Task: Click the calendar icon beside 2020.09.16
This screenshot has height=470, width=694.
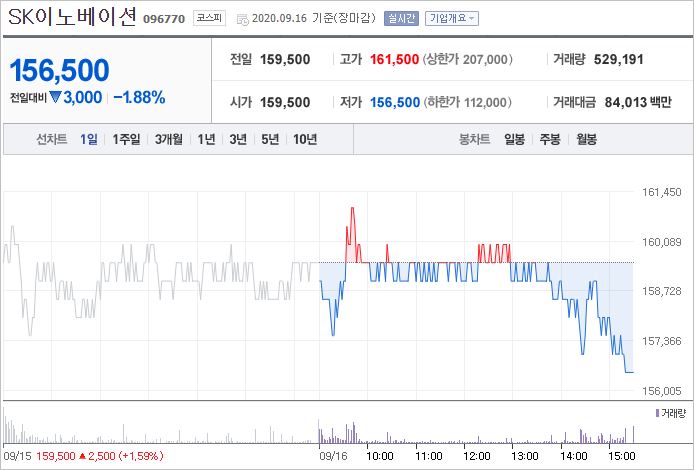Action: point(242,19)
